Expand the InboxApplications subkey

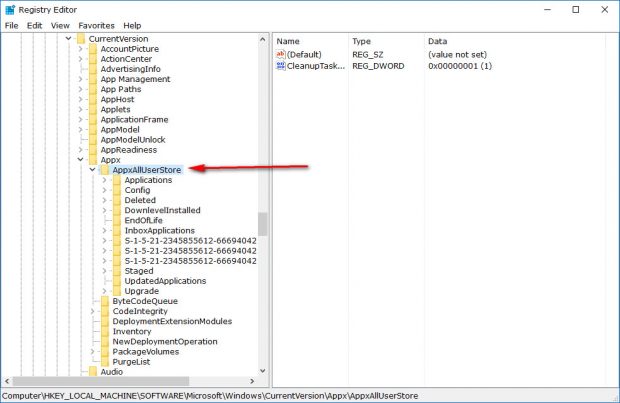coord(104,230)
